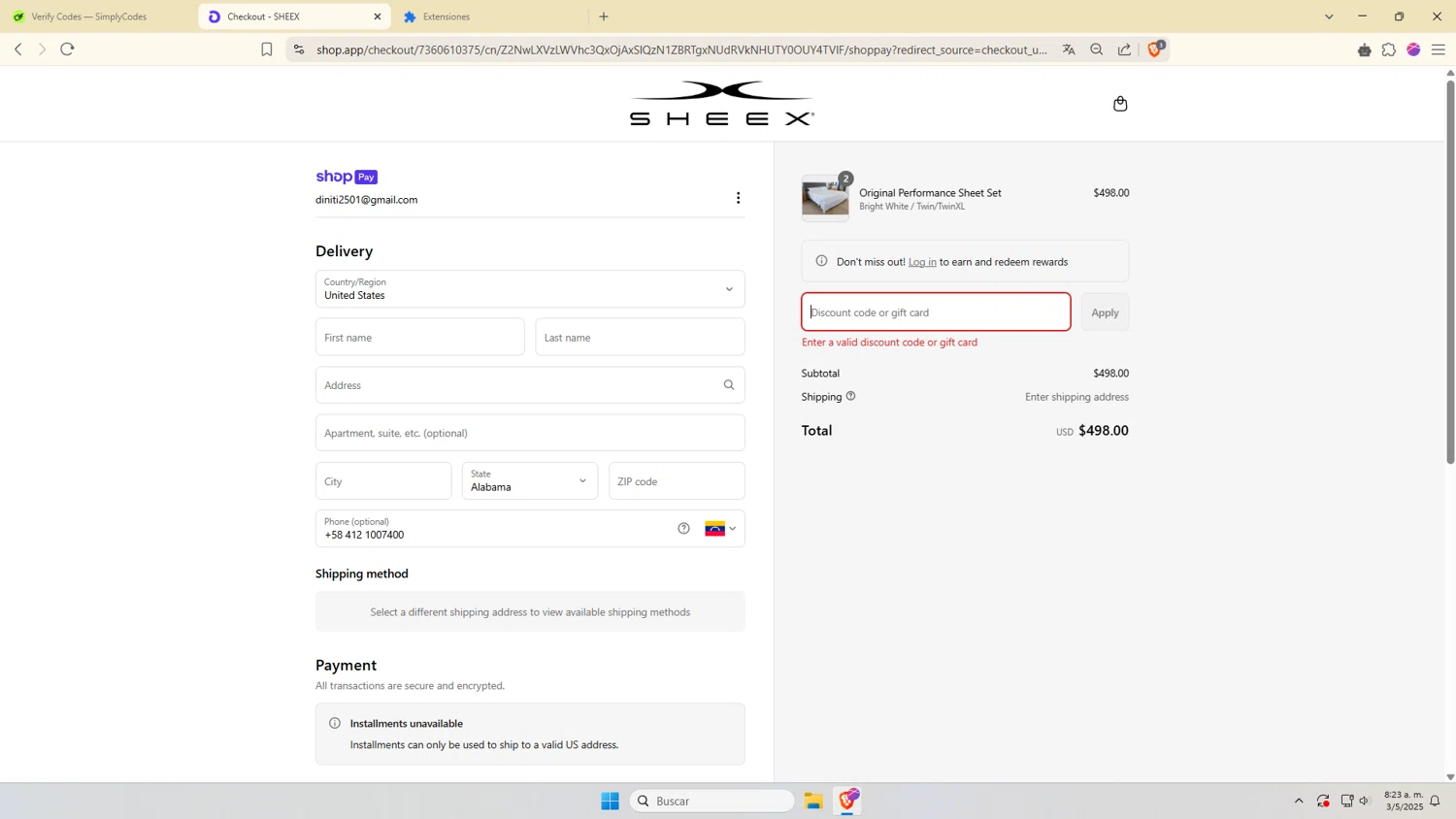
Task: Open the Country/Region dropdown
Action: coord(530,289)
